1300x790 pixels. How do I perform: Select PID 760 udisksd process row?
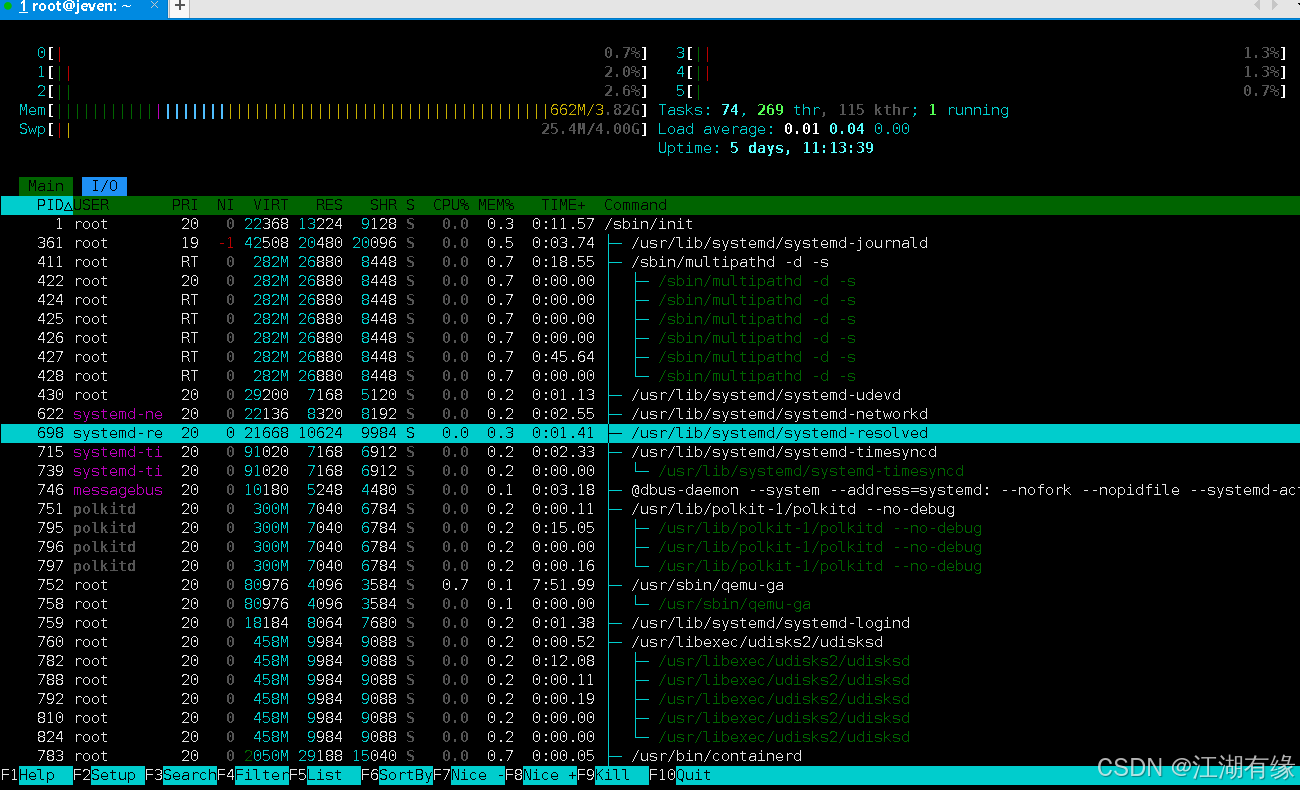(650, 642)
